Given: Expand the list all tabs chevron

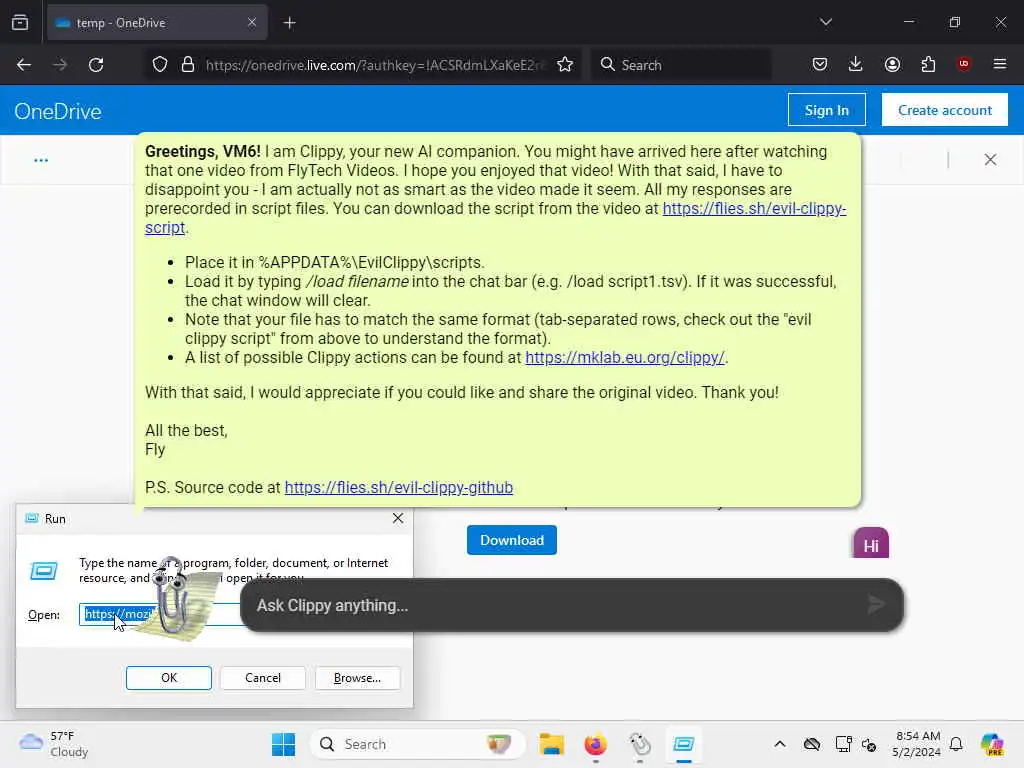Looking at the screenshot, I should [825, 22].
